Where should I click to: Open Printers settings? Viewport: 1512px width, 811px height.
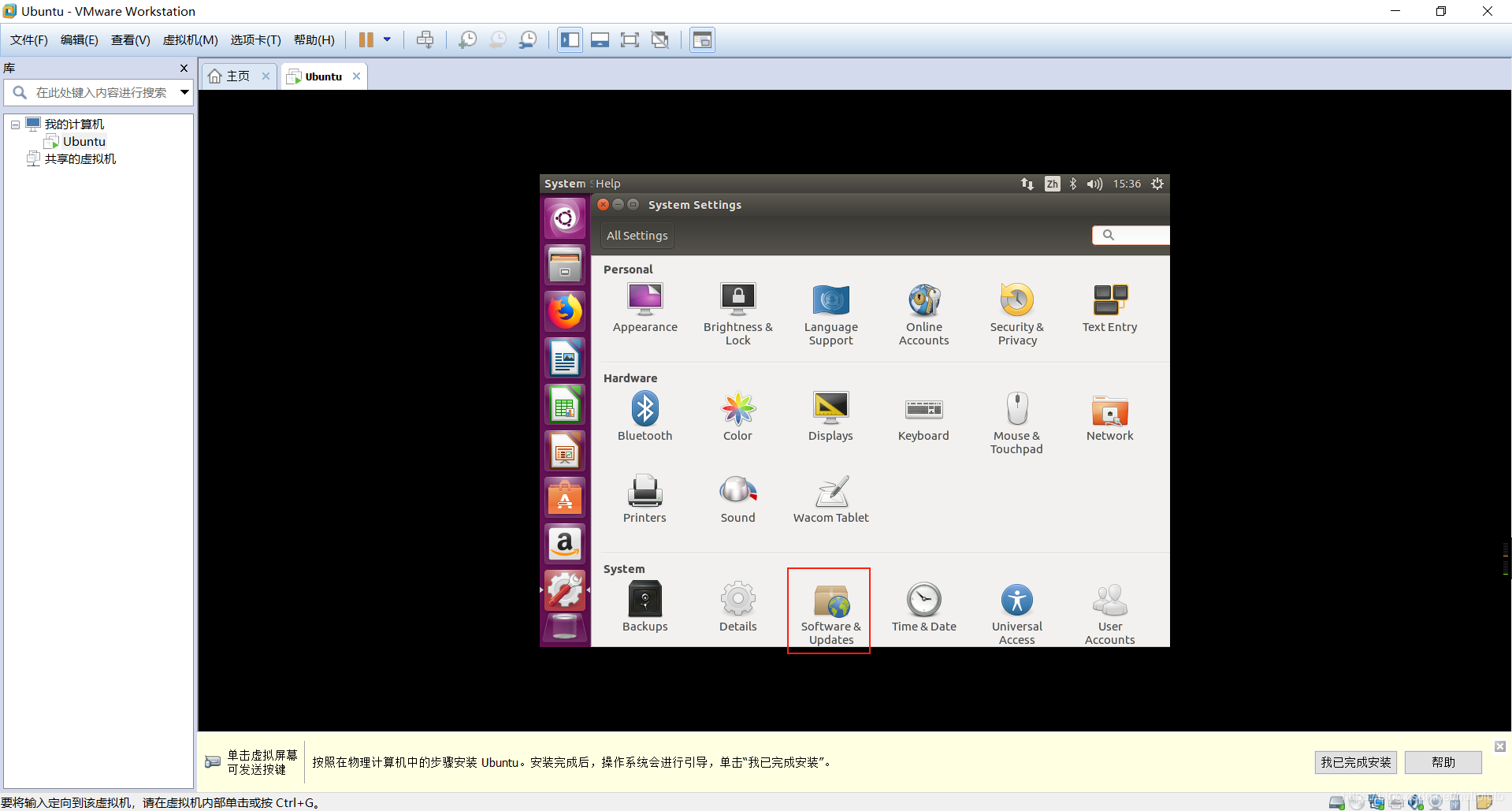pos(645,499)
